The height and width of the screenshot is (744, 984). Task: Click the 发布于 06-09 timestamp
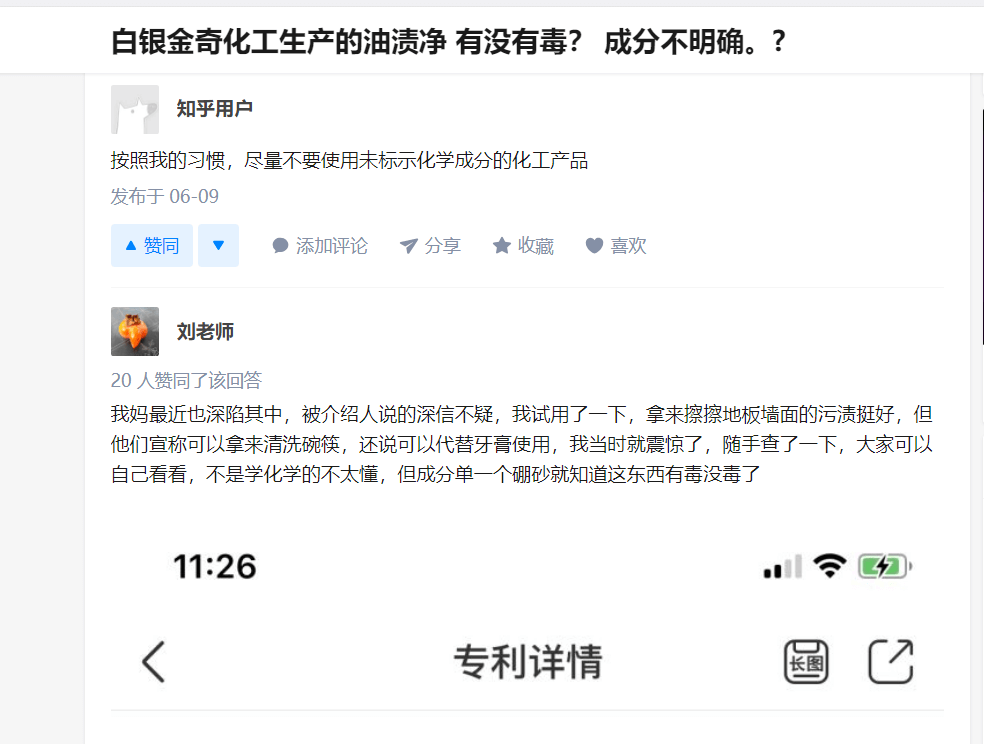(164, 196)
